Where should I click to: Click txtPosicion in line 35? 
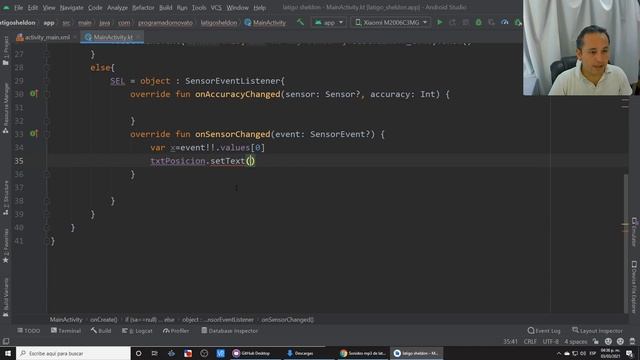tap(178, 161)
